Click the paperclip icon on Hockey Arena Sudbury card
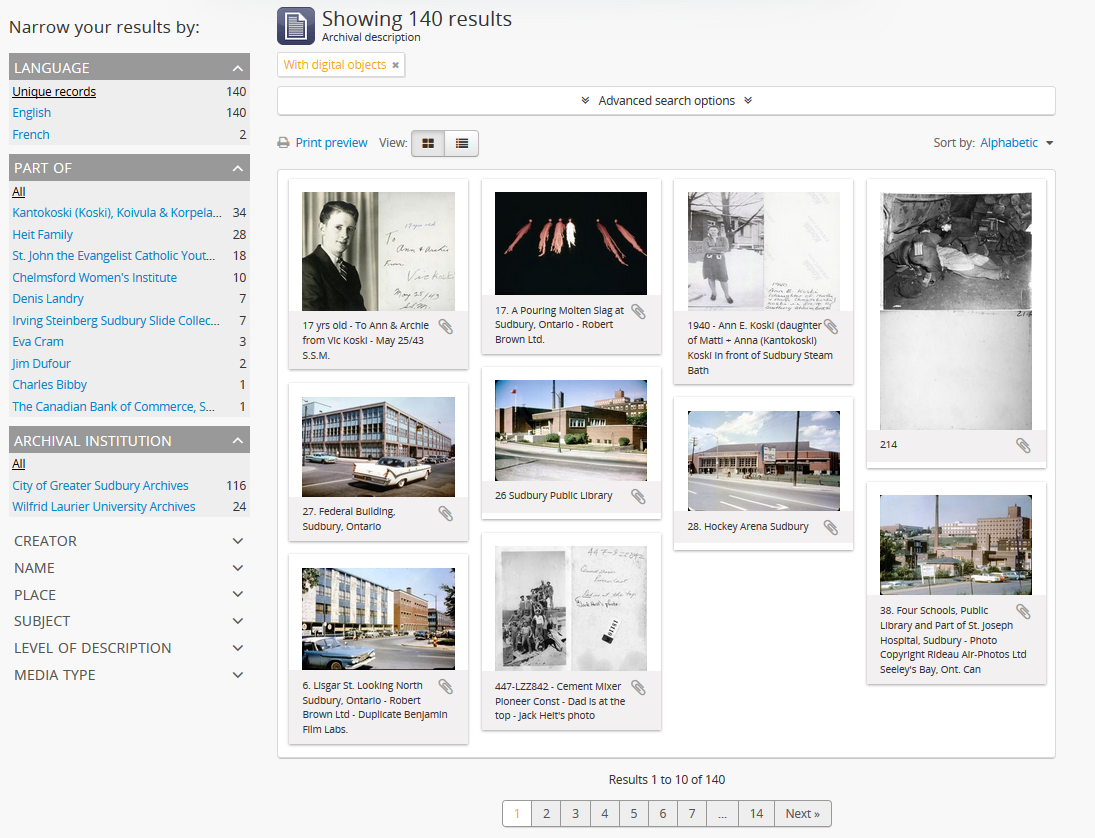 click(x=830, y=527)
